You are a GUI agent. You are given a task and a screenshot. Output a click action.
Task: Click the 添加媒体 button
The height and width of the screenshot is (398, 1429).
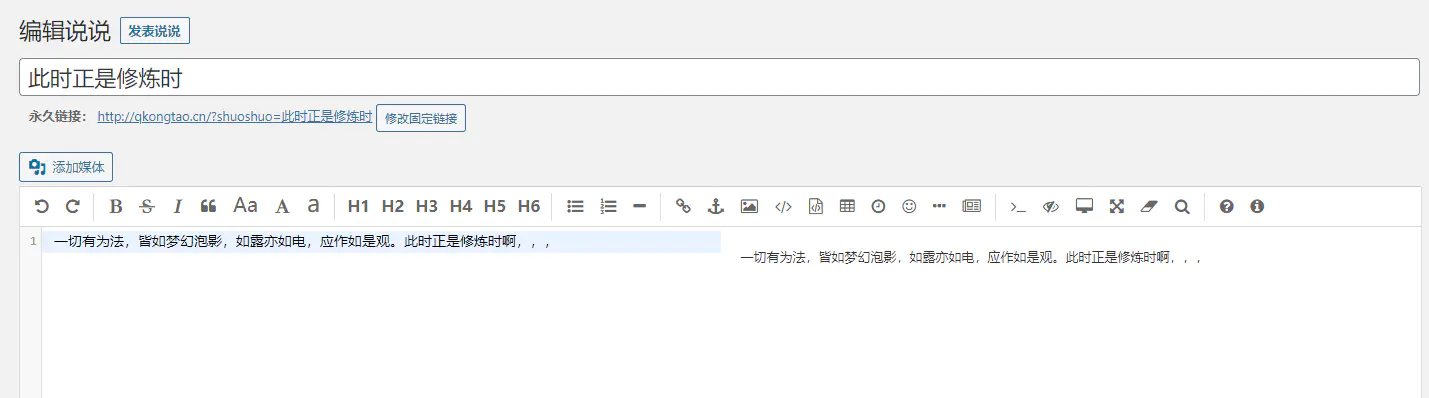[67, 167]
